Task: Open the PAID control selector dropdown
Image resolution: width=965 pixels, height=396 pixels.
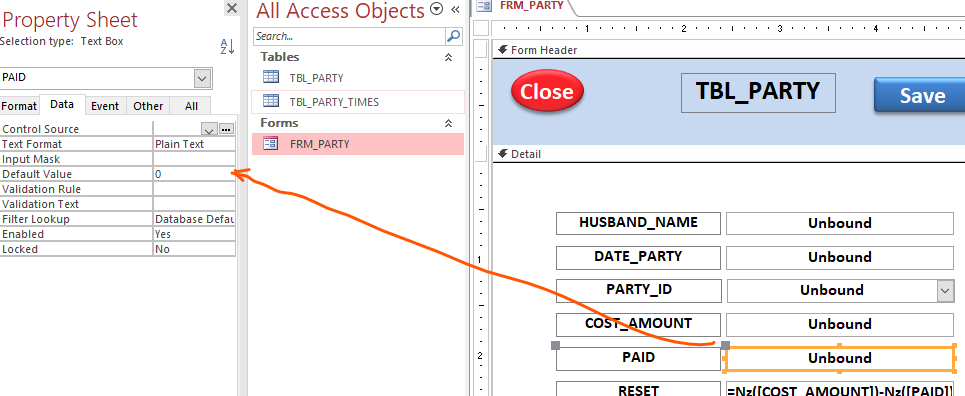Action: coord(202,78)
